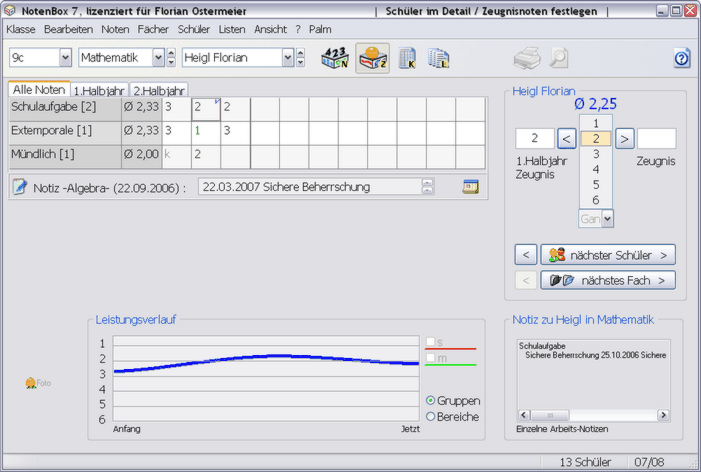Image resolution: width=701 pixels, height=472 pixels.
Task: Click the nächster Schüler button
Action: click(x=607, y=255)
